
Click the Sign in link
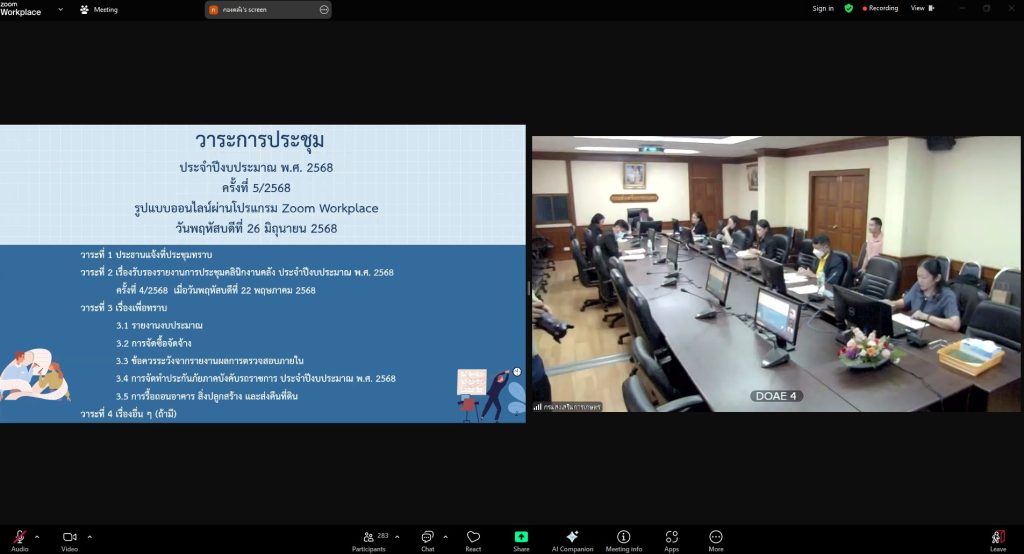[x=823, y=9]
